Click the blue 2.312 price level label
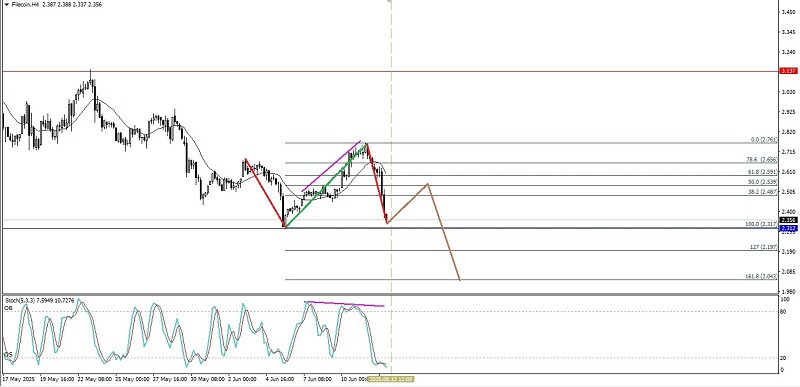Image resolution: width=800 pixels, height=387 pixels. pos(789,228)
